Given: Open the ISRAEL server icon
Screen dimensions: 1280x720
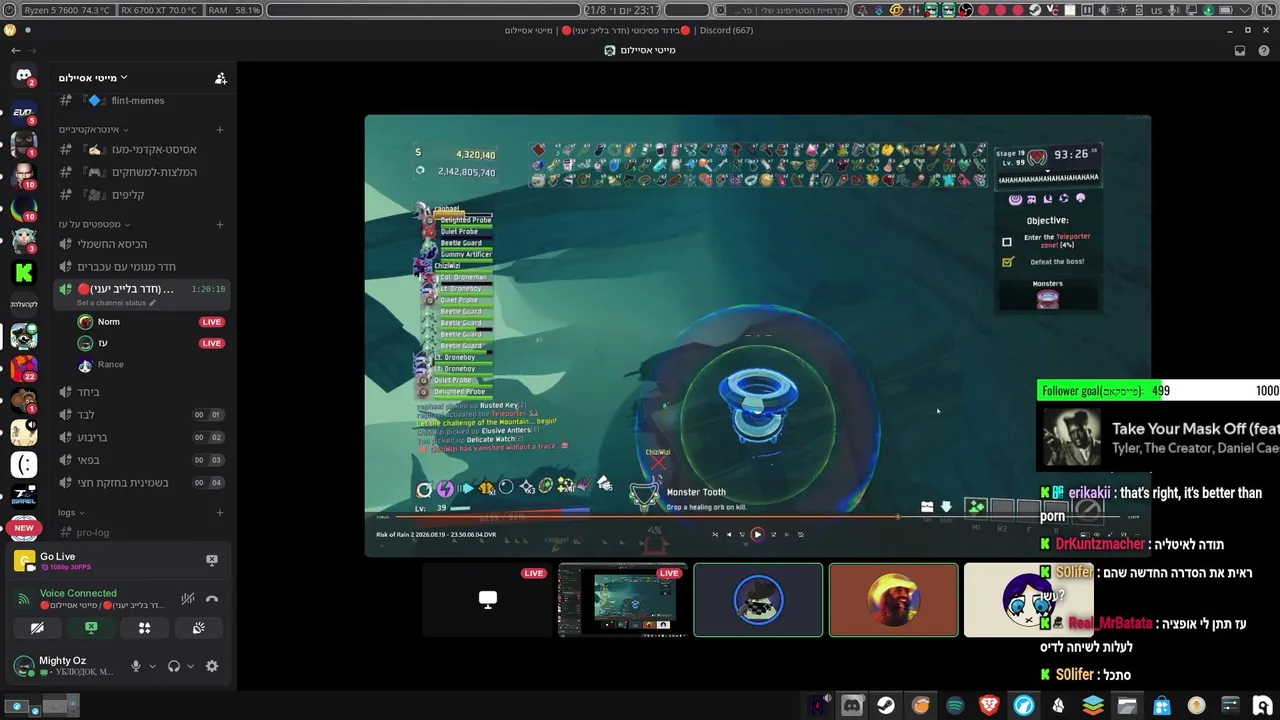Looking at the screenshot, I should tap(24, 495).
